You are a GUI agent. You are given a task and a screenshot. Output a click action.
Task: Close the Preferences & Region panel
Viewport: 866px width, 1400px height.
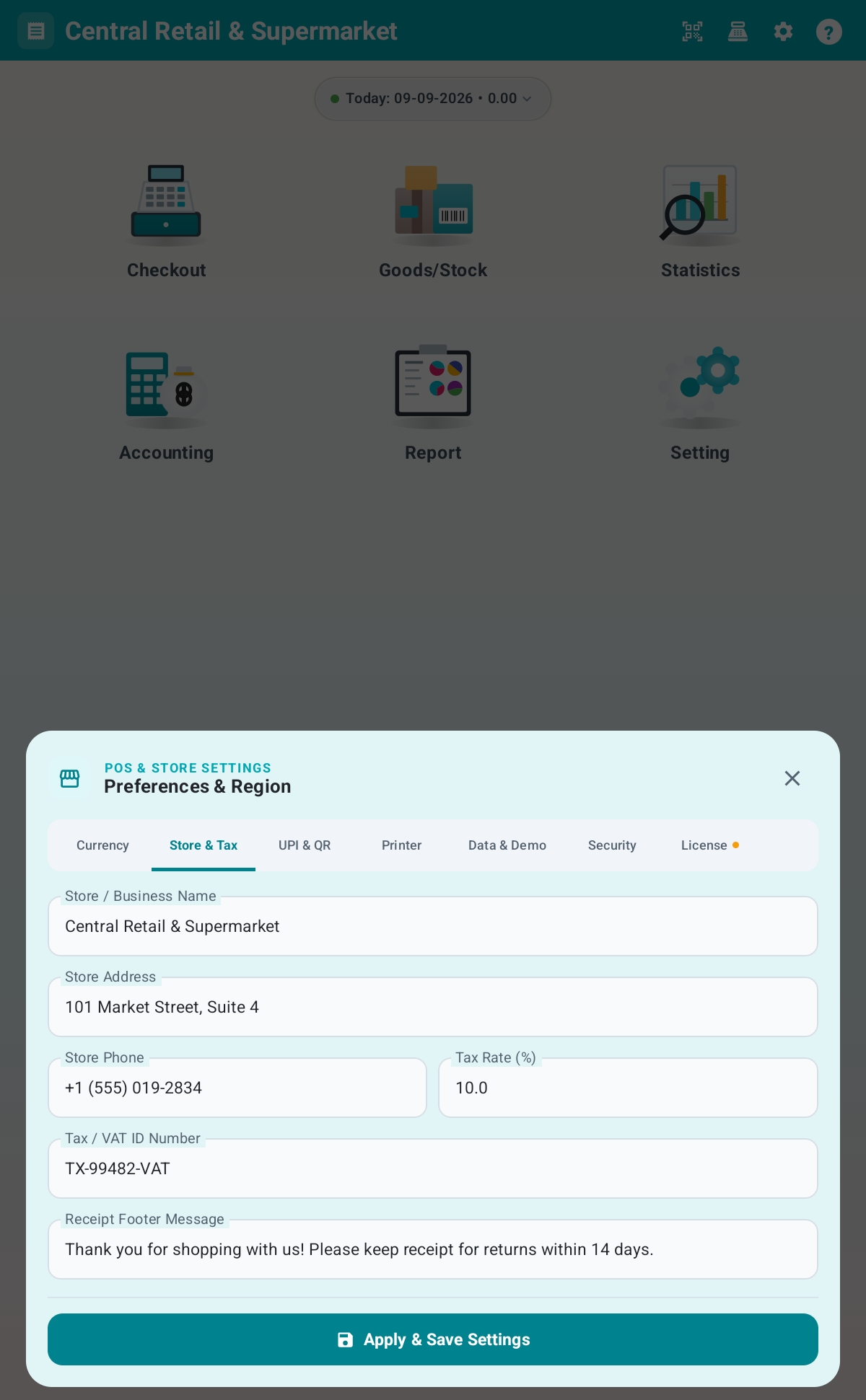point(792,778)
